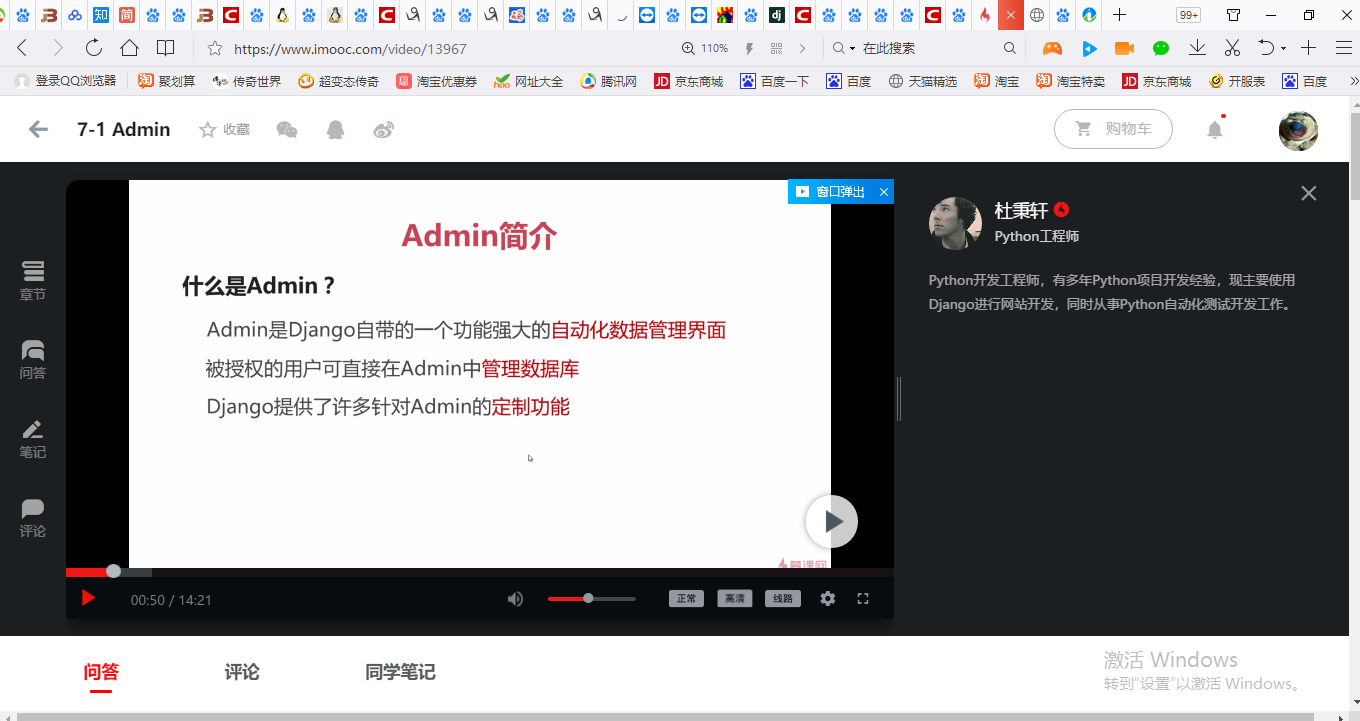Open the 高清 video quality selector
The width and height of the screenshot is (1360, 721).
coord(735,598)
